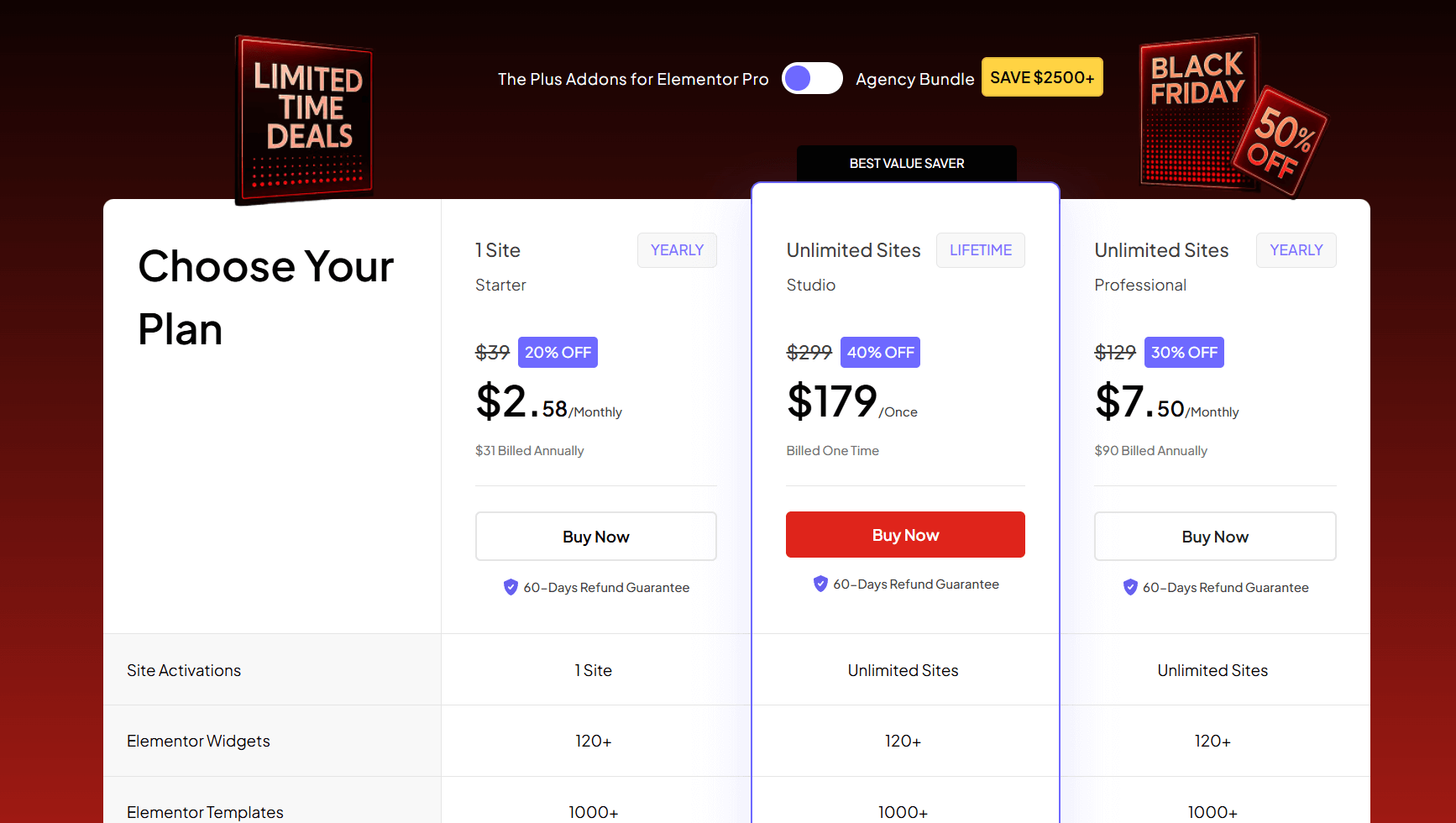Click the 40% OFF badge on Studio plan
The image size is (1456, 823).
pos(880,352)
